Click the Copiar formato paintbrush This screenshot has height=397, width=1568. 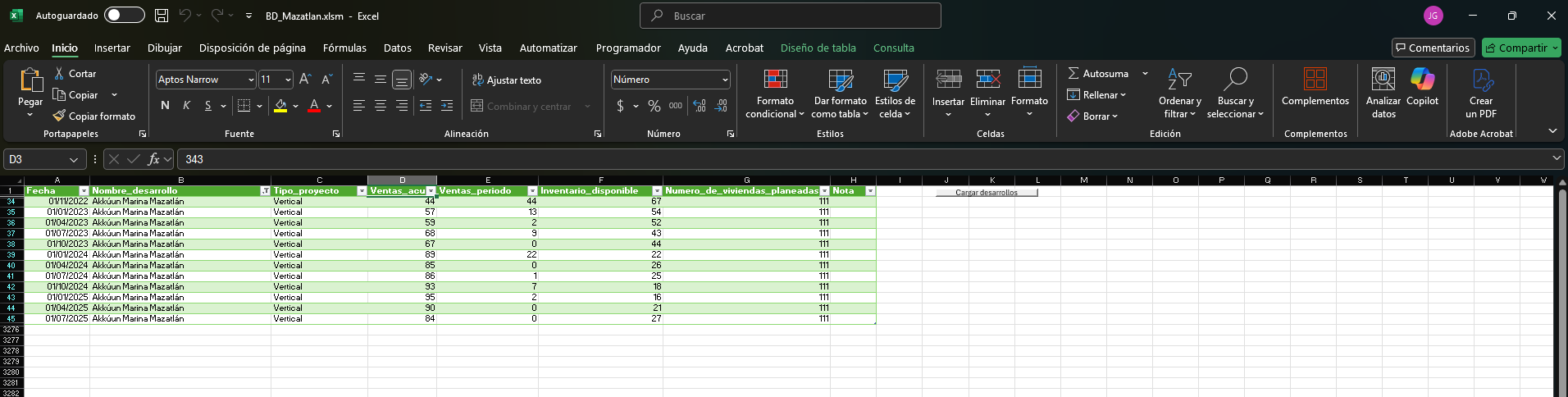coord(94,116)
